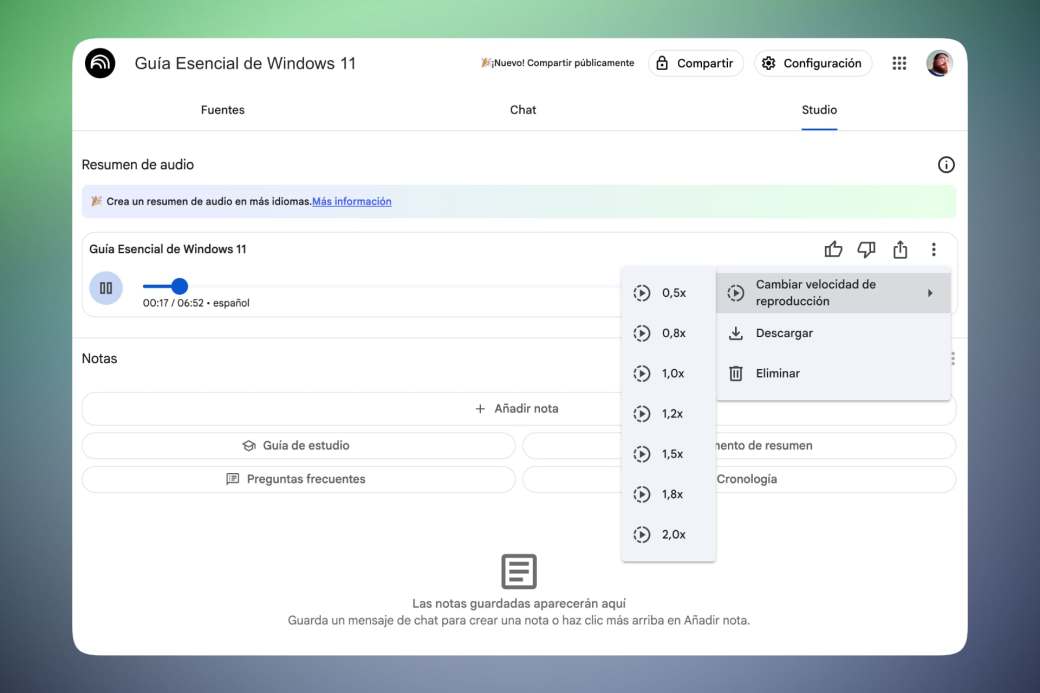The height and width of the screenshot is (693, 1040).
Task: Open Configuración settings
Action: [812, 63]
